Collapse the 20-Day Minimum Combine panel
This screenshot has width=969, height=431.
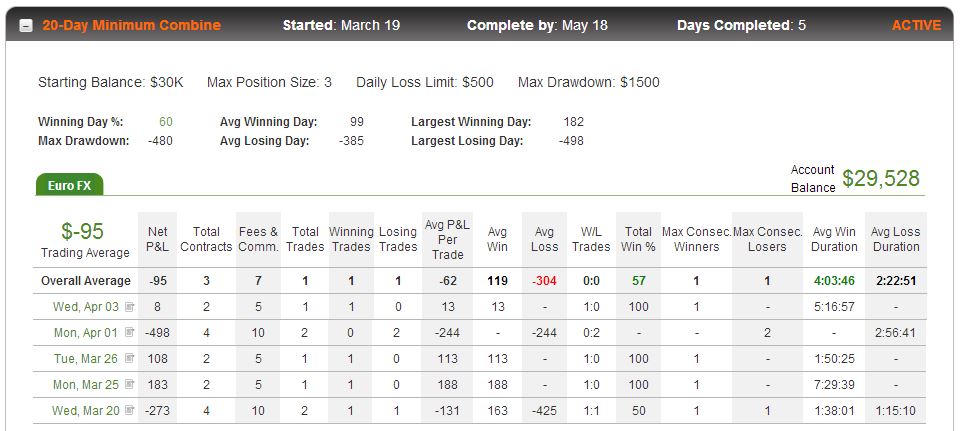coord(26,26)
